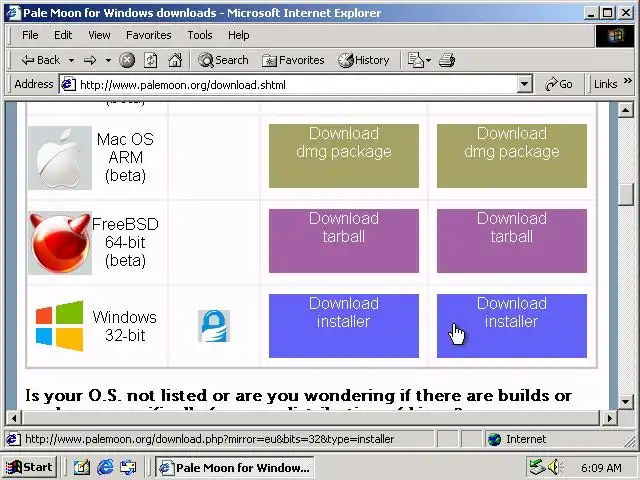
Task: Click the page icon in the address bar
Action: (69, 84)
